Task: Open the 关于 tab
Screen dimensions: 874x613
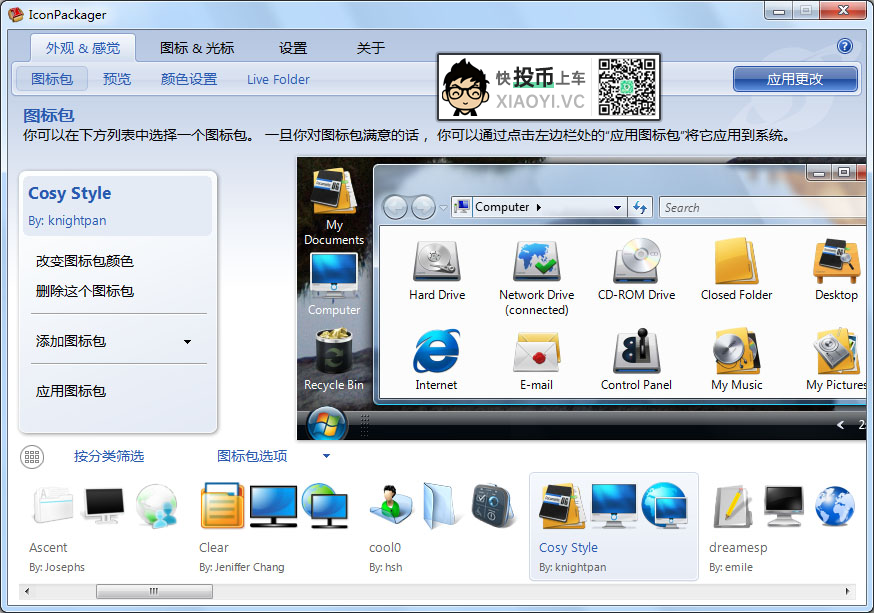Action: click(x=371, y=48)
